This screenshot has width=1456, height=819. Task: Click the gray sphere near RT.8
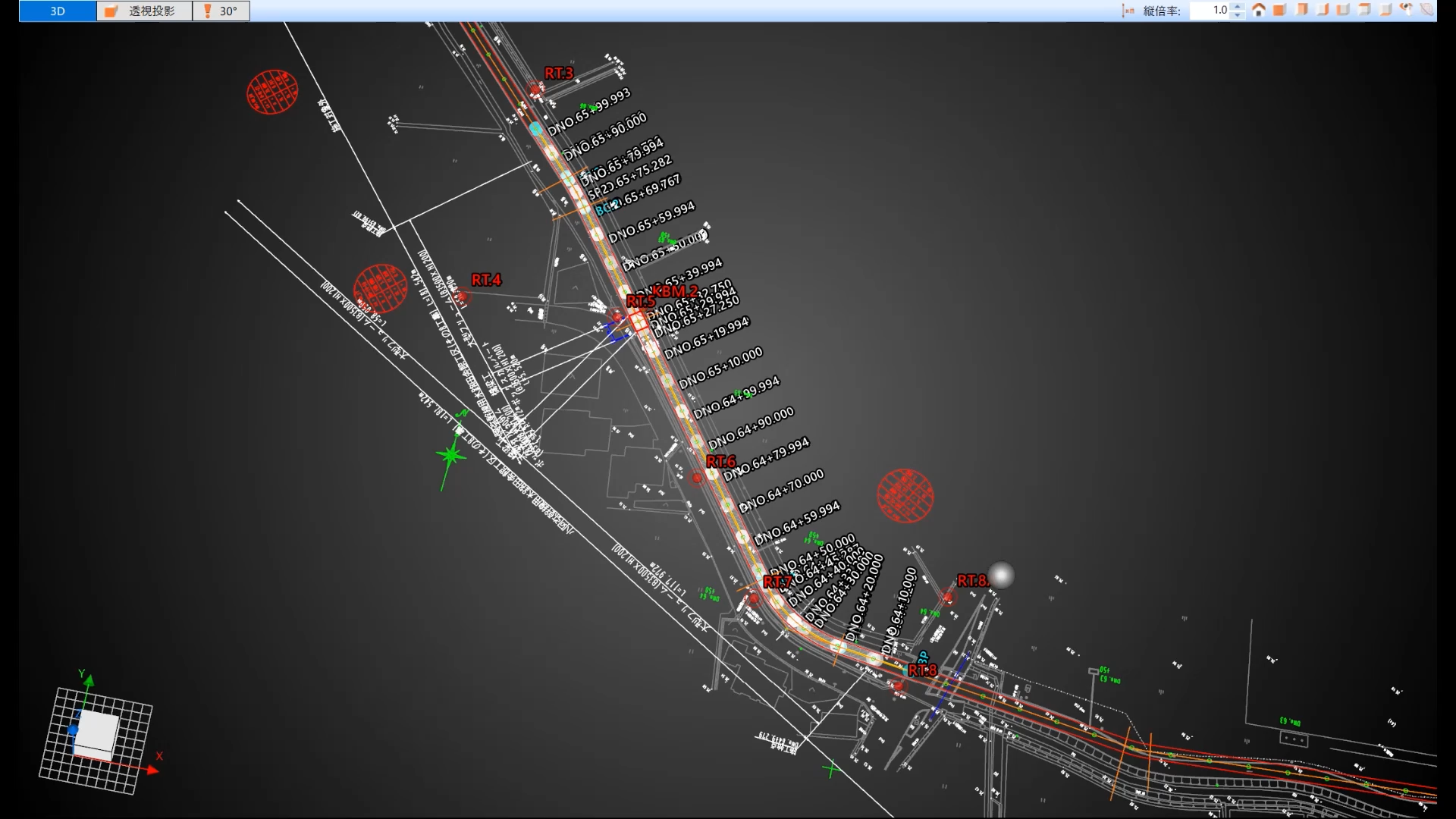click(1001, 575)
